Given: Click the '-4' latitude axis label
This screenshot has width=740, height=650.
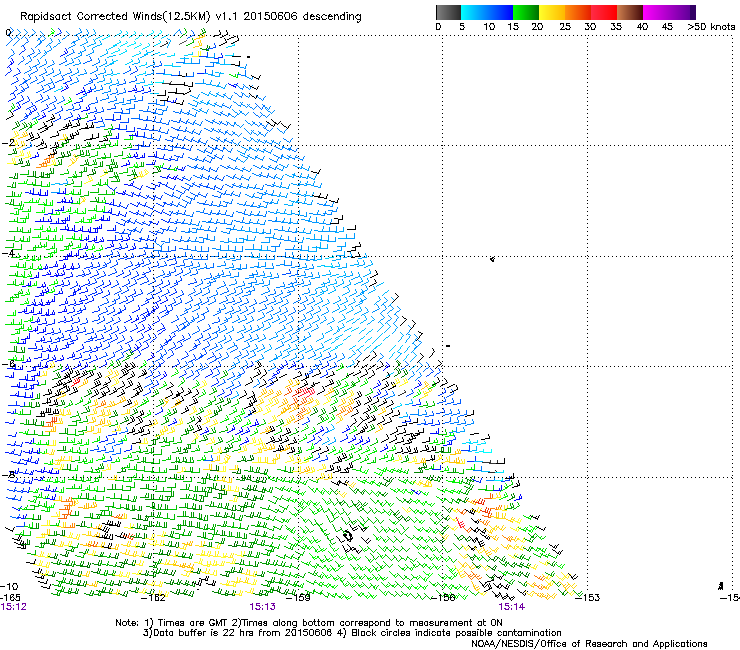Looking at the screenshot, I should click(8, 253).
